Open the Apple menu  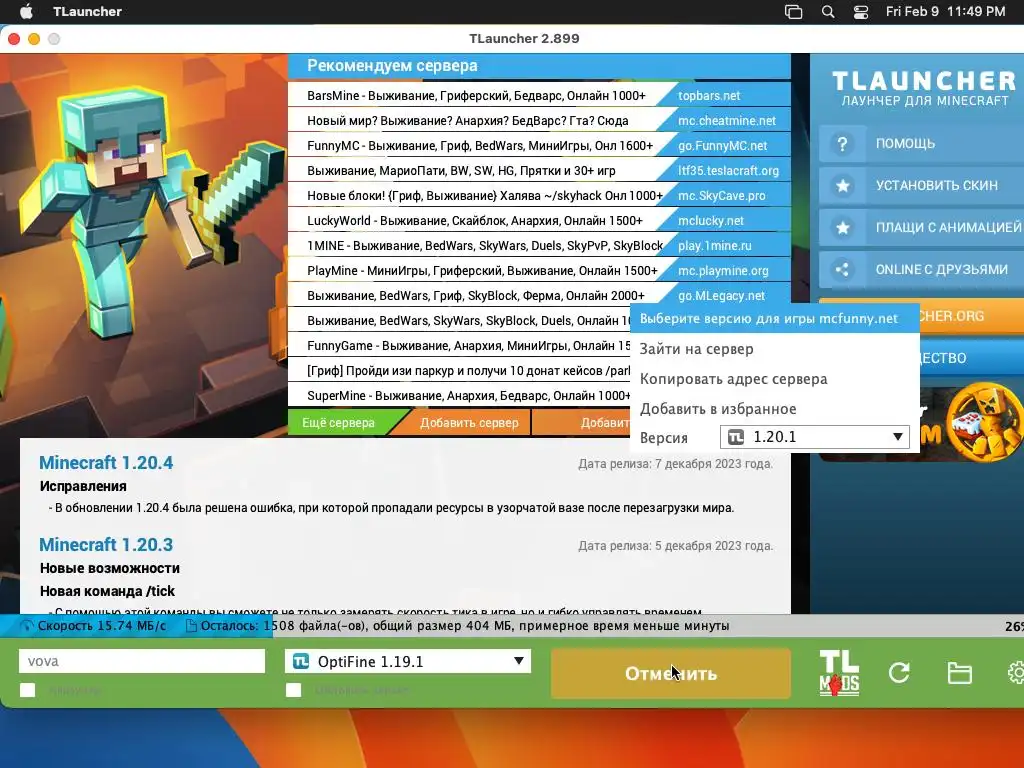click(26, 11)
